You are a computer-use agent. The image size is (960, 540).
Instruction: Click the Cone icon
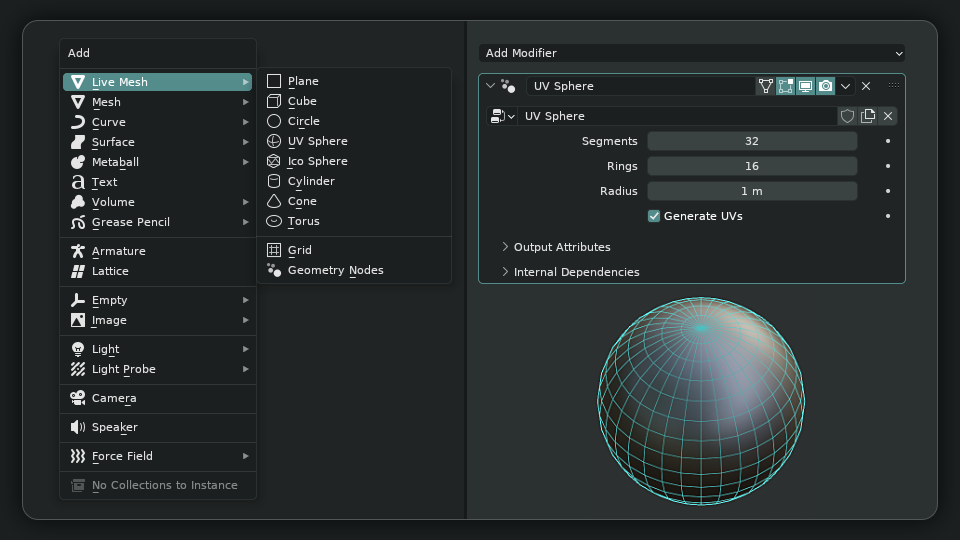pos(274,201)
